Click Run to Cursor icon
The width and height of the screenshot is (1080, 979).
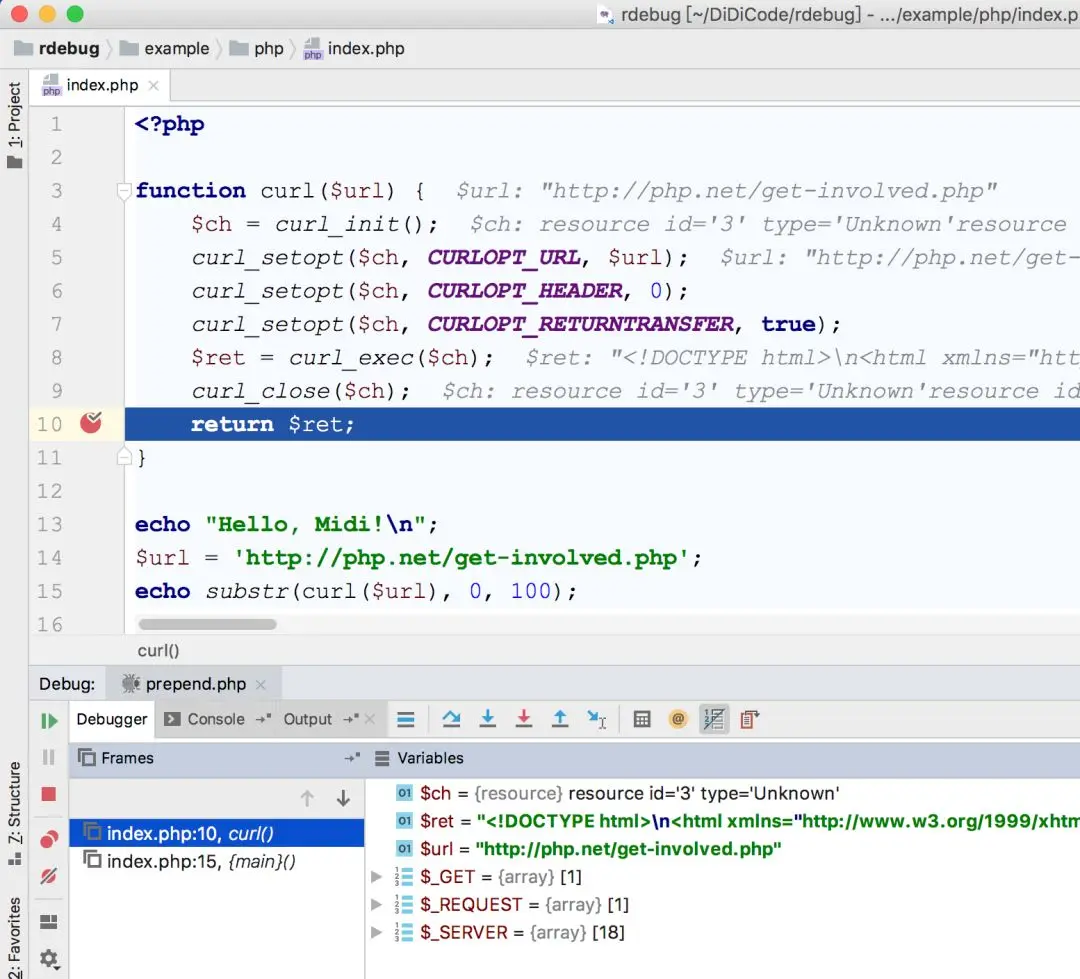(596, 719)
